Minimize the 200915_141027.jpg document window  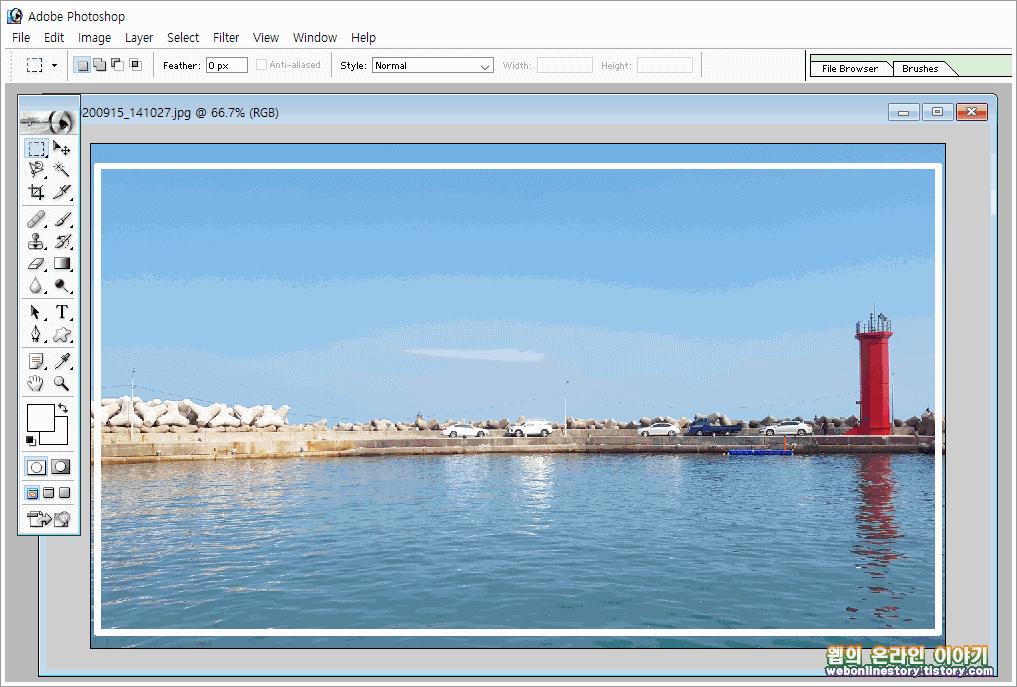tap(903, 112)
